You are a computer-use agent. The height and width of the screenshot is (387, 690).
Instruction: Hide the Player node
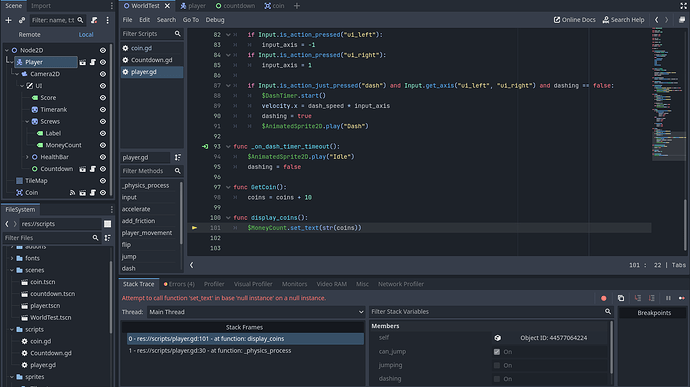click(x=103, y=62)
